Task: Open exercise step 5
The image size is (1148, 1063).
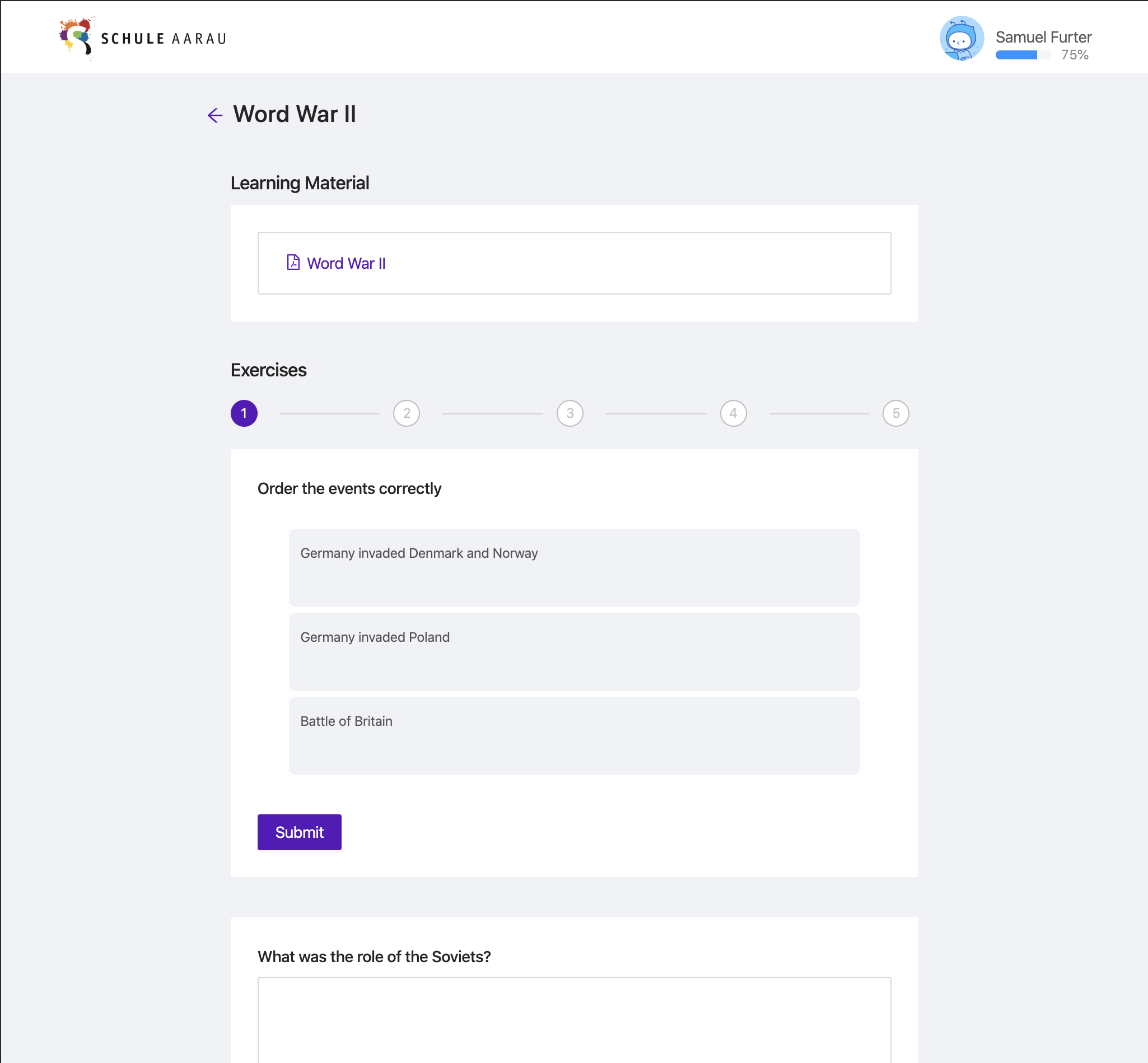Action: [x=895, y=413]
